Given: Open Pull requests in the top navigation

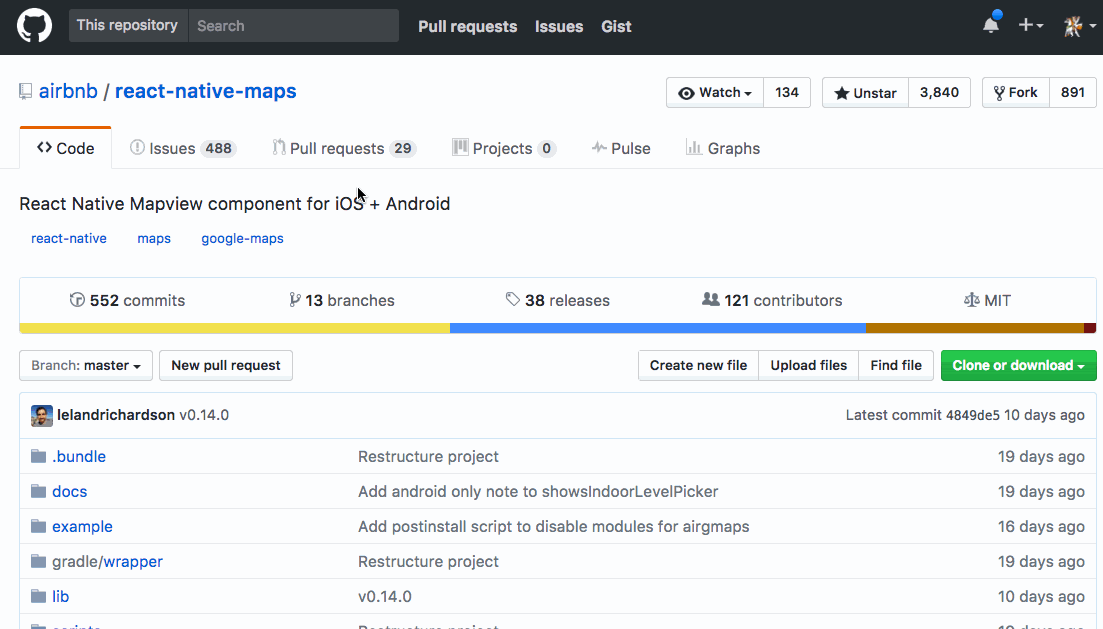Looking at the screenshot, I should click(x=467, y=26).
